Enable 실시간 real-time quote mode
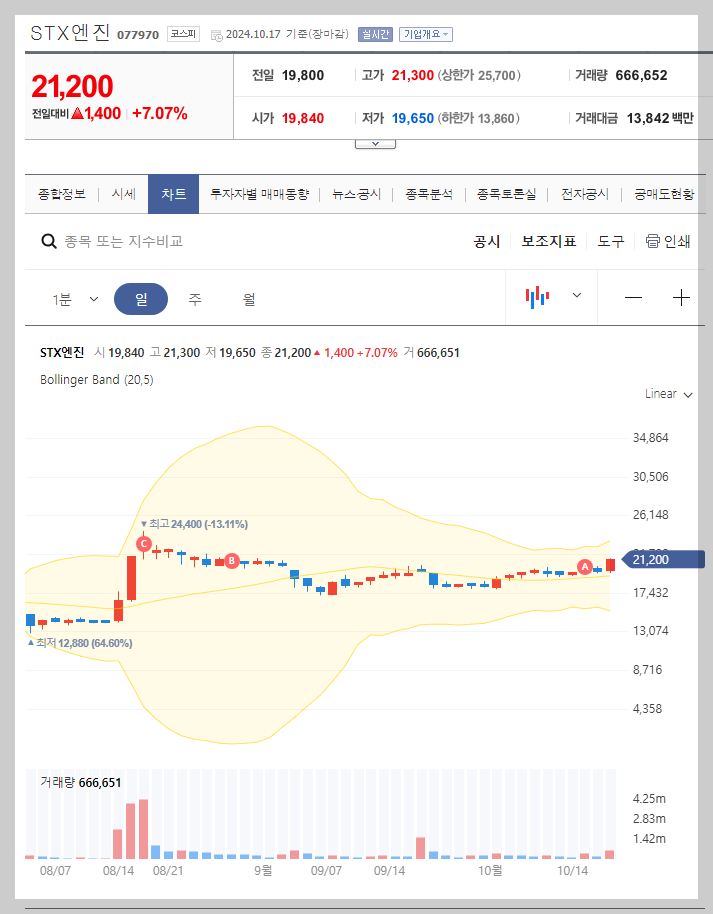 (375, 33)
